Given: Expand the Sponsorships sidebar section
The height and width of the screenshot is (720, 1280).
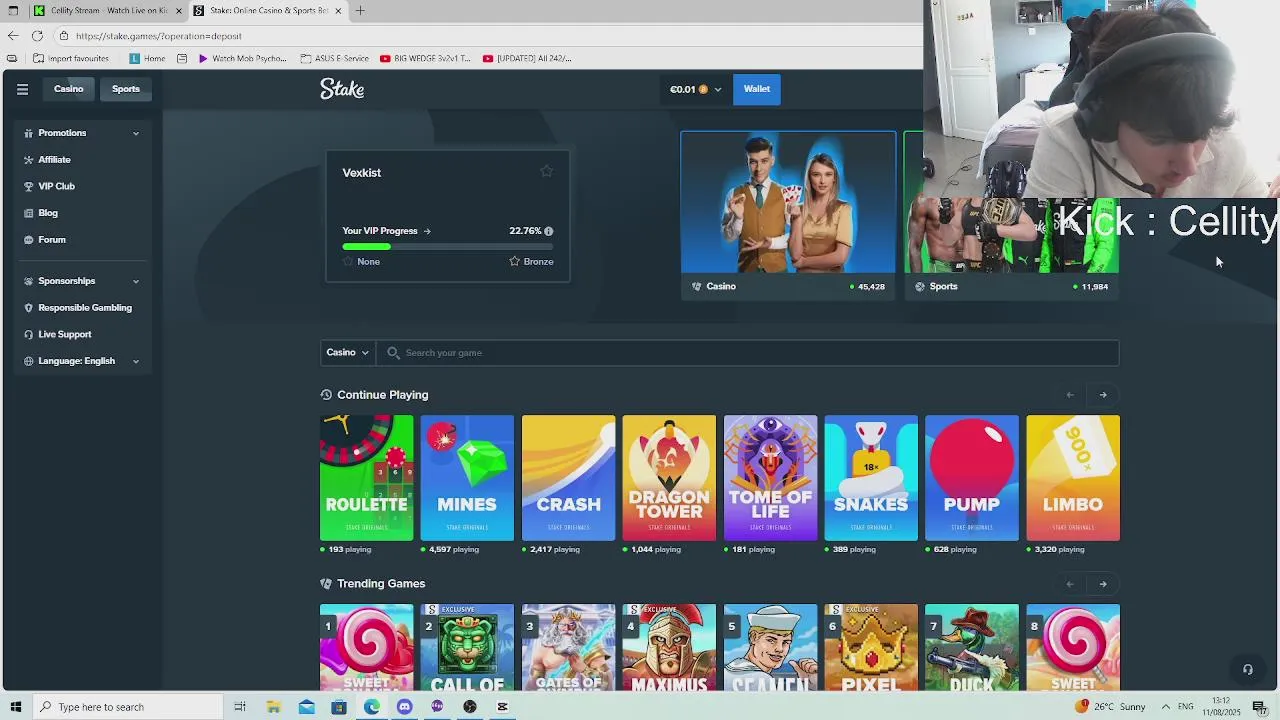Looking at the screenshot, I should tap(83, 281).
